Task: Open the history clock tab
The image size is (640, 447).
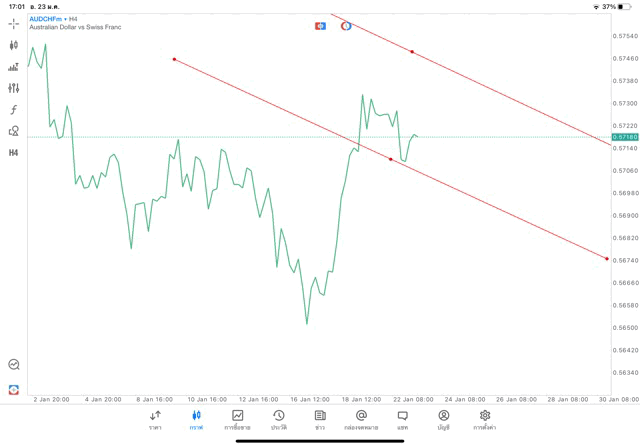Action: click(279, 420)
